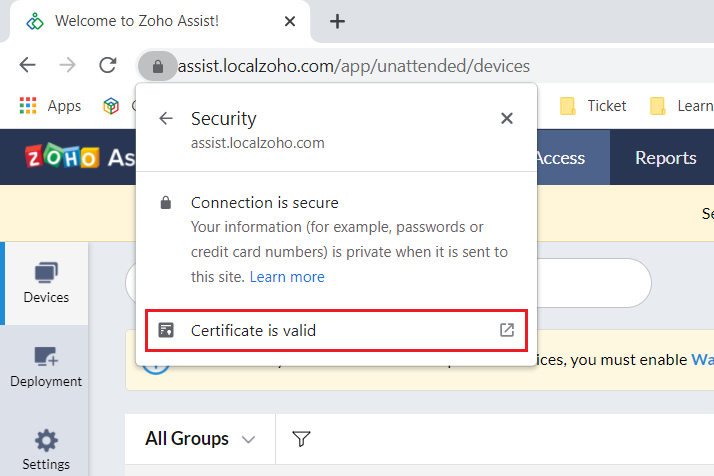Open the Apps bookmarks shortcut

[50, 106]
